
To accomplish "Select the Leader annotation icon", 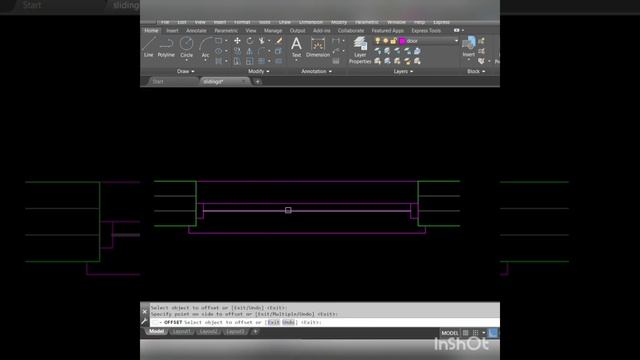I will click(336, 51).
